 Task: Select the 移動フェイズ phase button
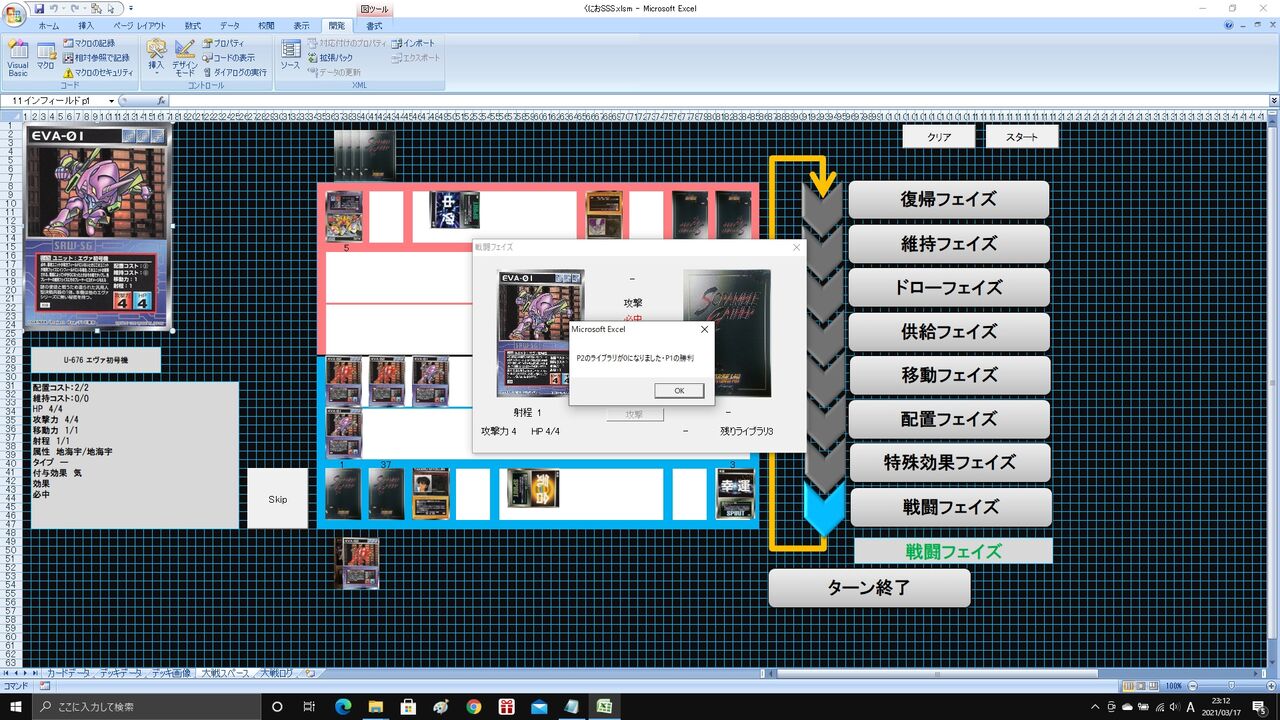[949, 375]
